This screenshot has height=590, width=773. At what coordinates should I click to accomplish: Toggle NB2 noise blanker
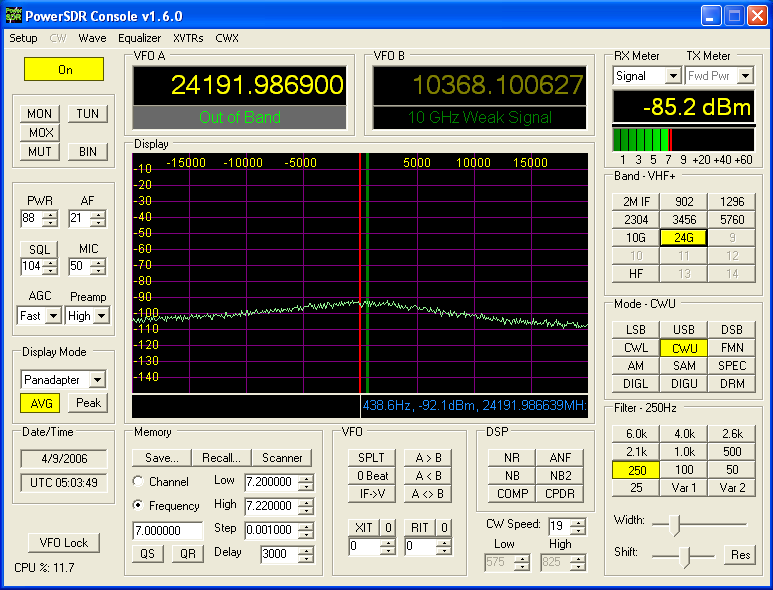[560, 476]
